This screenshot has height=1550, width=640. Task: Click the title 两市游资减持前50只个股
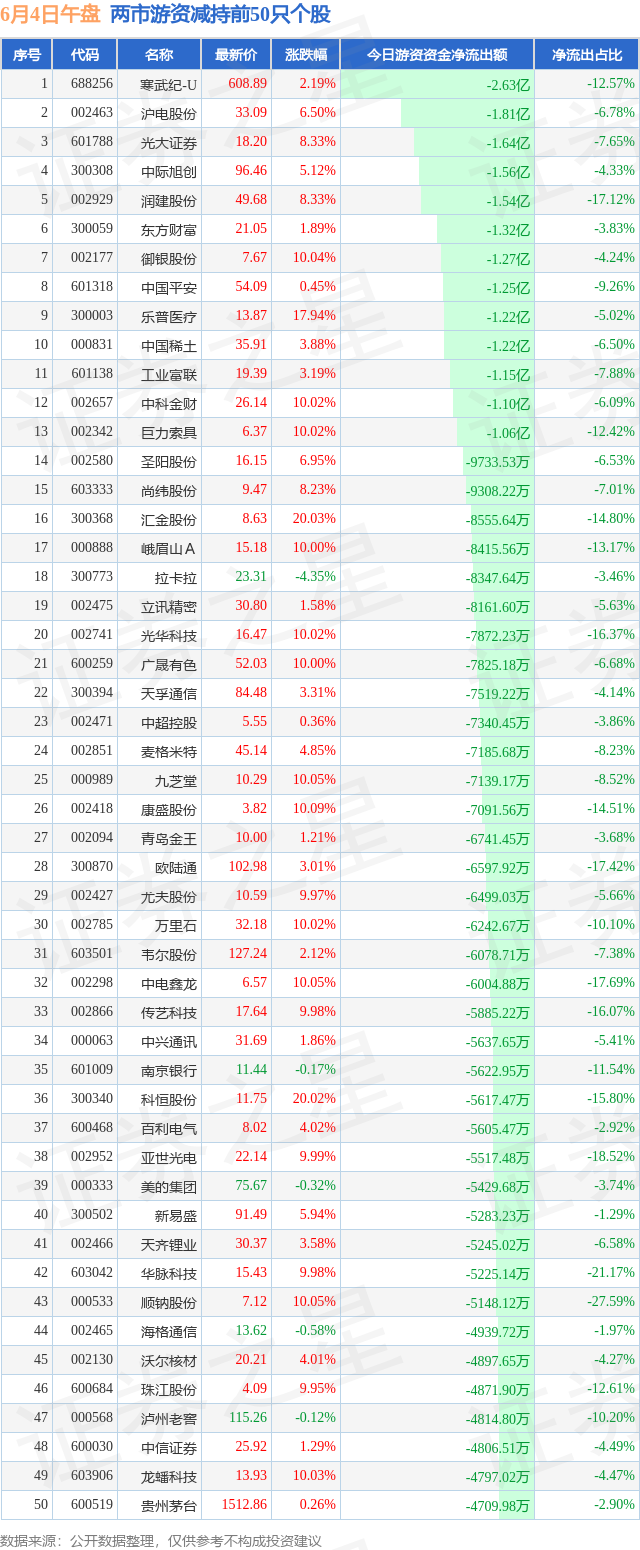(x=220, y=15)
